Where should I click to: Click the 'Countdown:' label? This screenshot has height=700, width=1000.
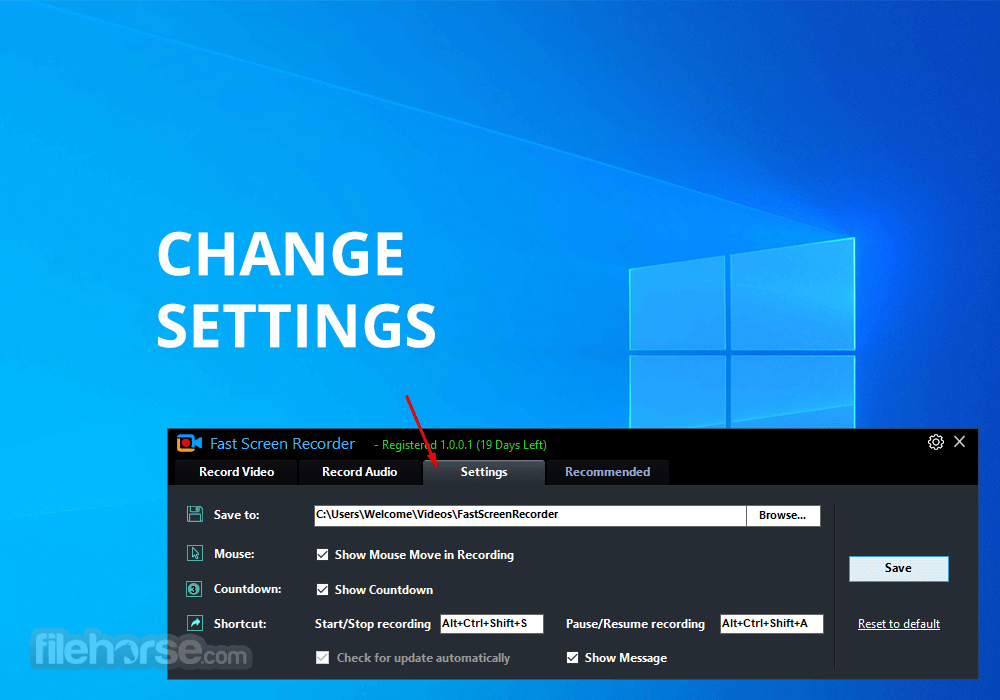247,589
